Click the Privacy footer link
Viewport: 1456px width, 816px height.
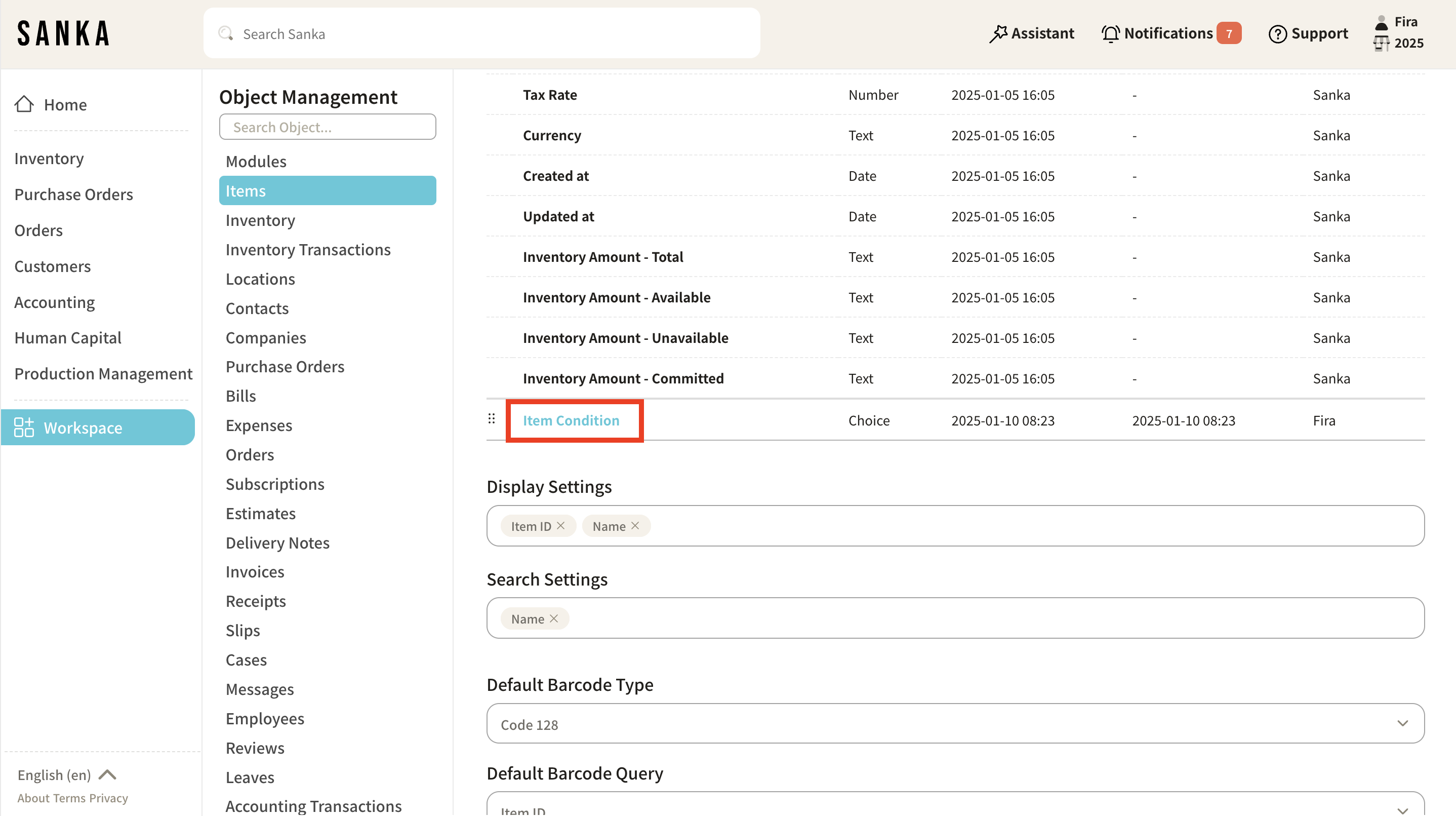(x=108, y=798)
